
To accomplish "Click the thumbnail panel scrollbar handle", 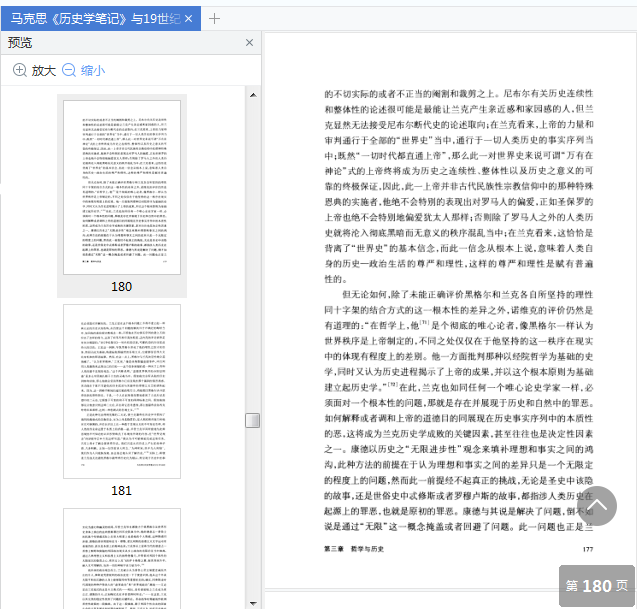I will pyautogui.click(x=253, y=420).
